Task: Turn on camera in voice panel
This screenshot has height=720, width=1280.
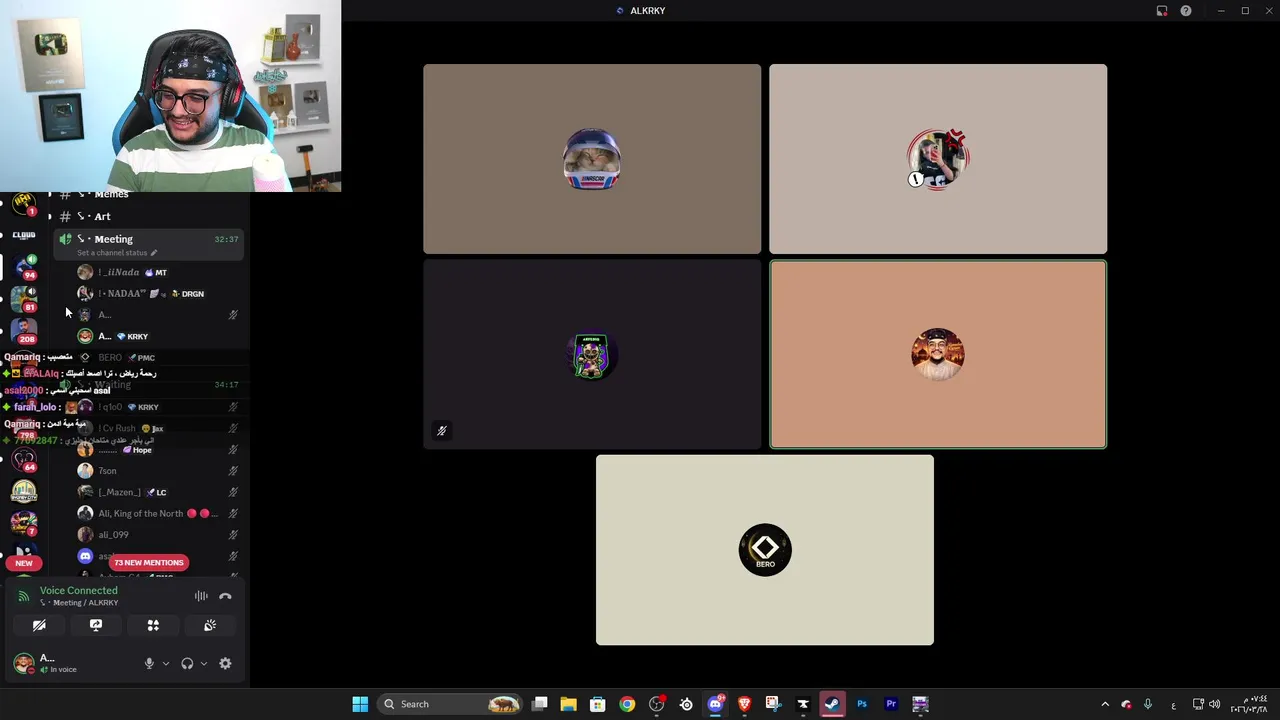Action: point(39,625)
